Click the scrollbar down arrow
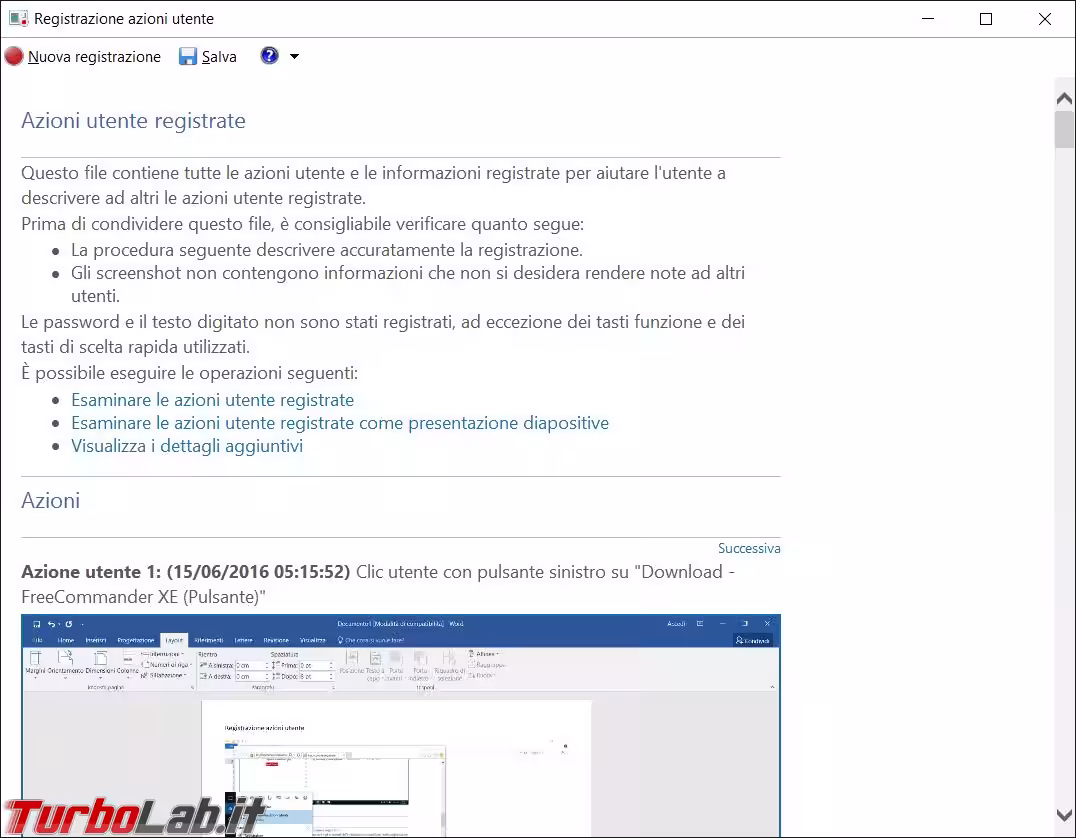 (1065, 816)
